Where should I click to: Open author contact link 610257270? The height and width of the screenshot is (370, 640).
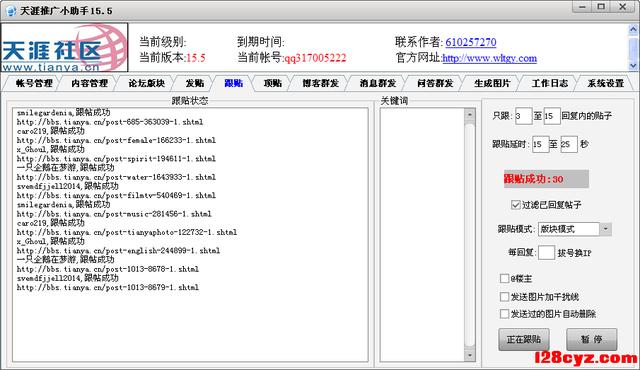tap(471, 42)
